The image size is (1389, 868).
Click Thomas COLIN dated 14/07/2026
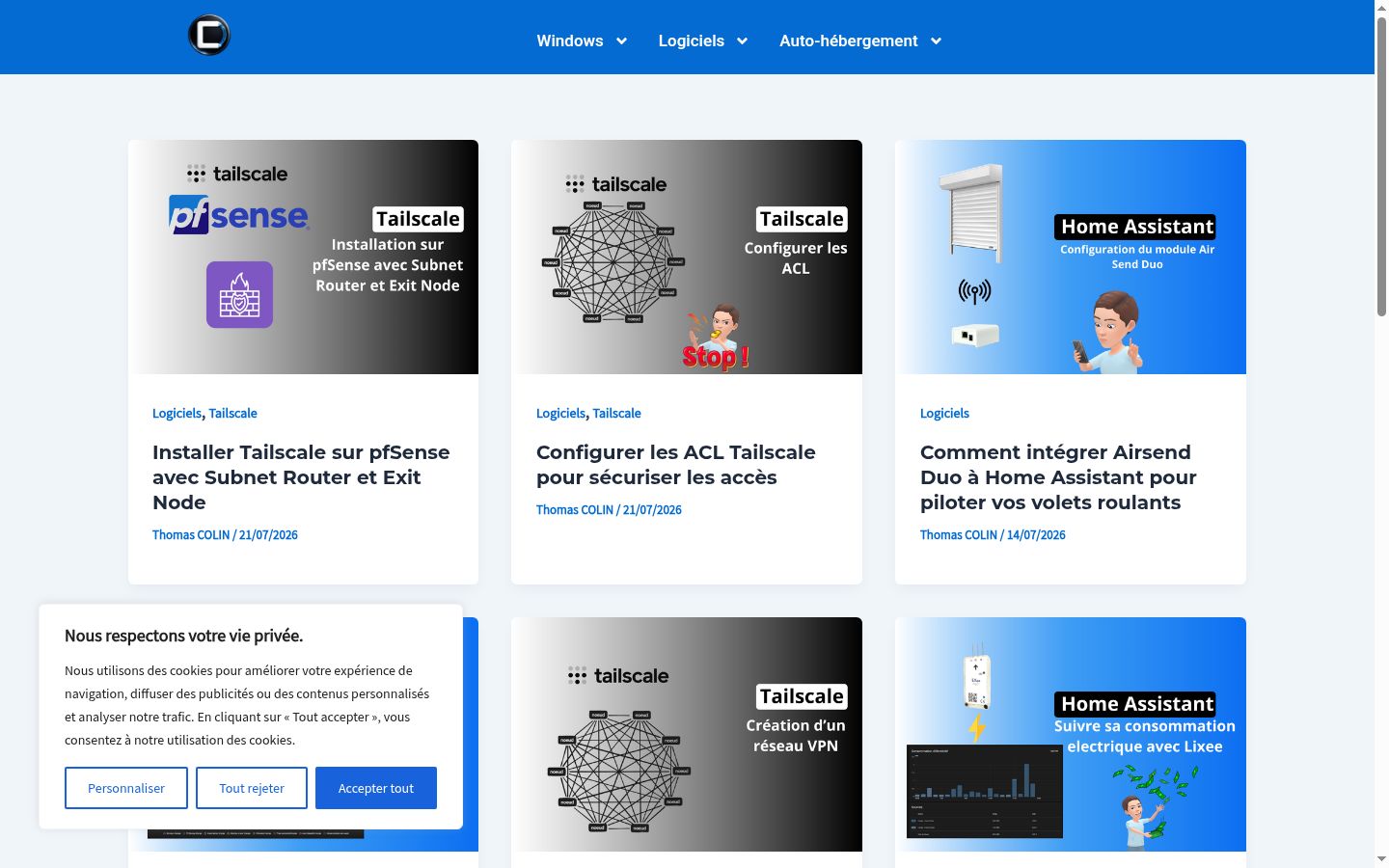(959, 534)
